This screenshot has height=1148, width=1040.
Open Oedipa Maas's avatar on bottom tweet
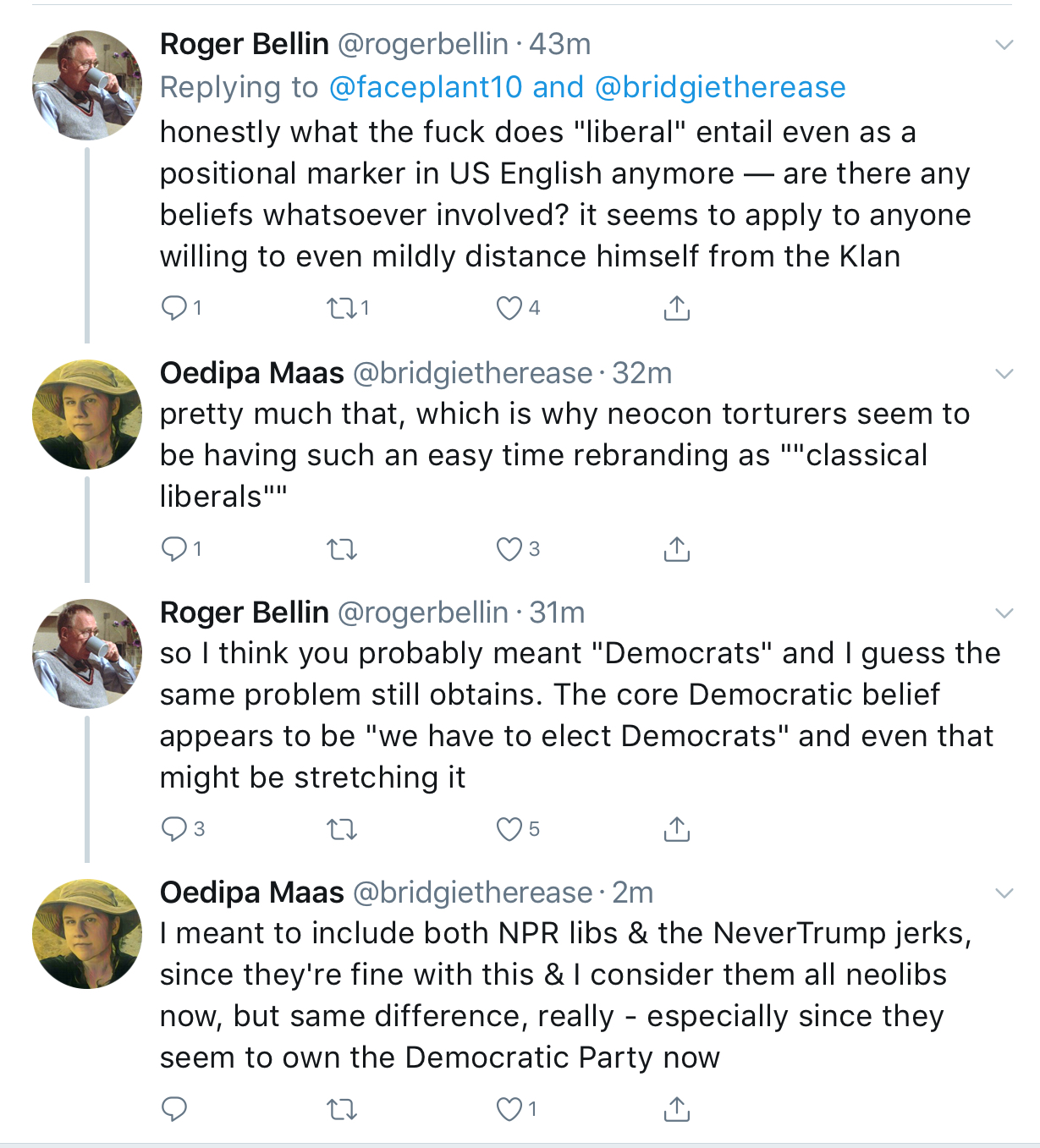pos(87,934)
